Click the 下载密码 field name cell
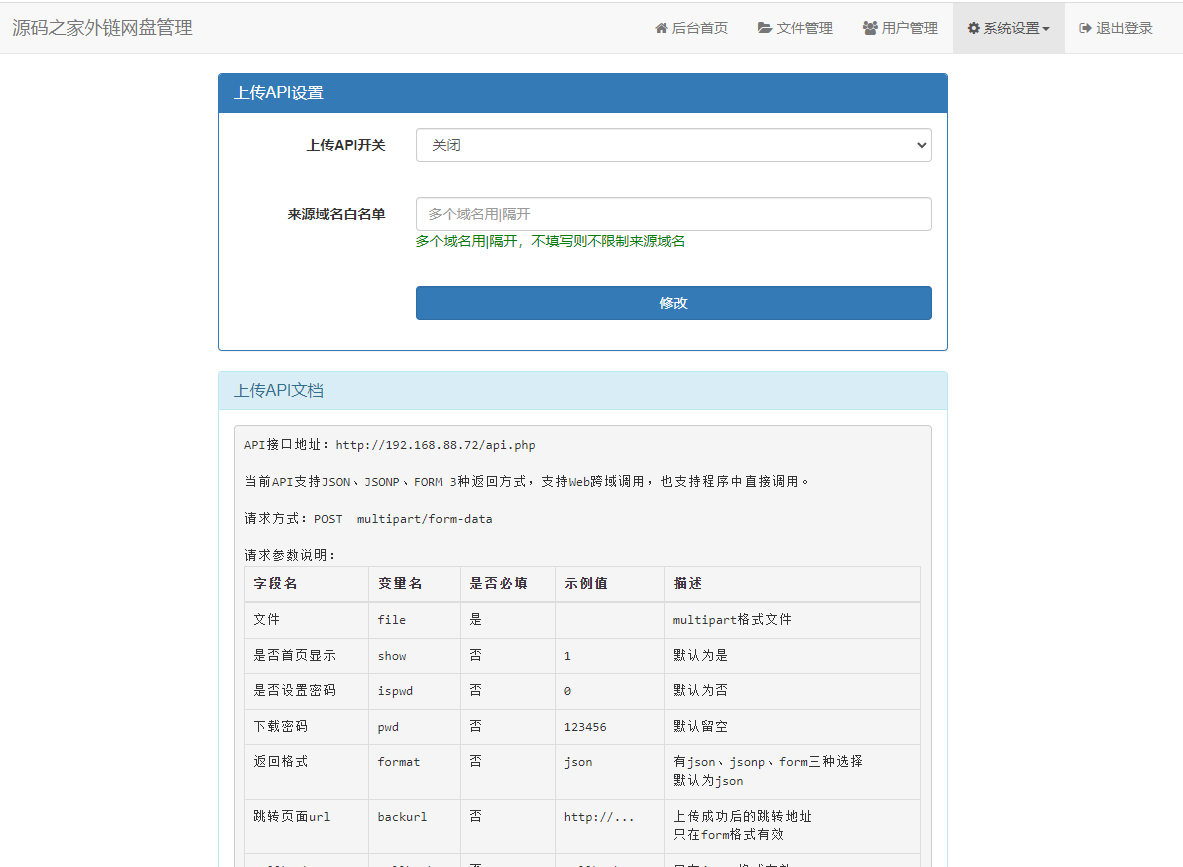The width and height of the screenshot is (1183, 867). pyautogui.click(x=306, y=727)
